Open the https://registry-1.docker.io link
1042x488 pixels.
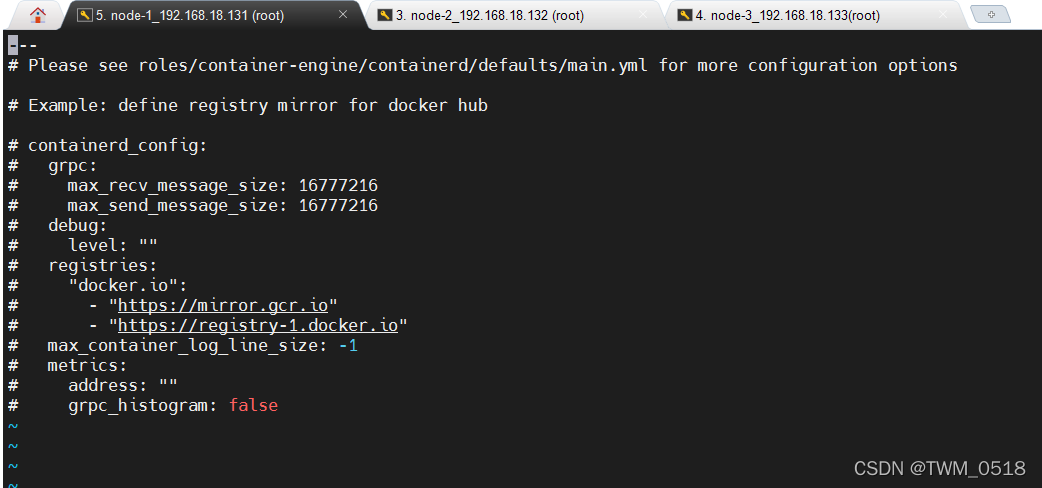click(x=258, y=325)
